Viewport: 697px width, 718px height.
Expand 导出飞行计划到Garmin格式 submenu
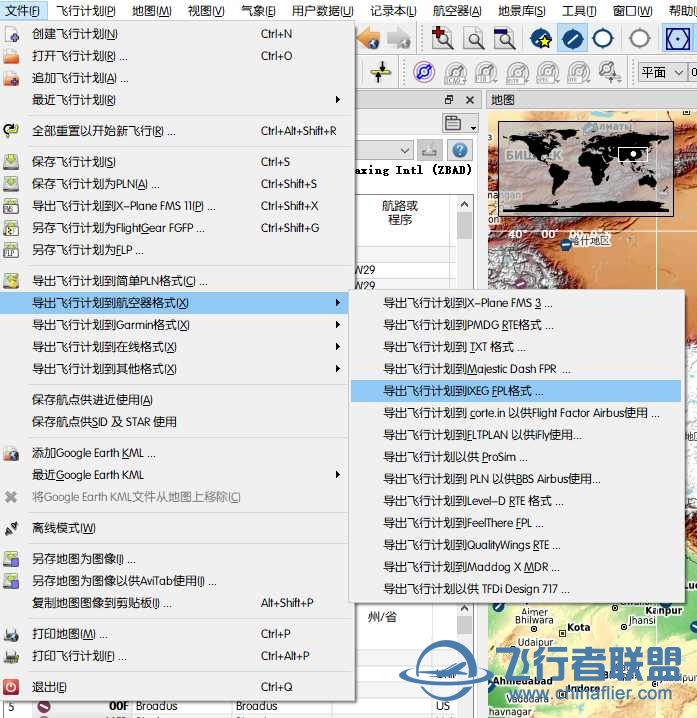pos(174,325)
